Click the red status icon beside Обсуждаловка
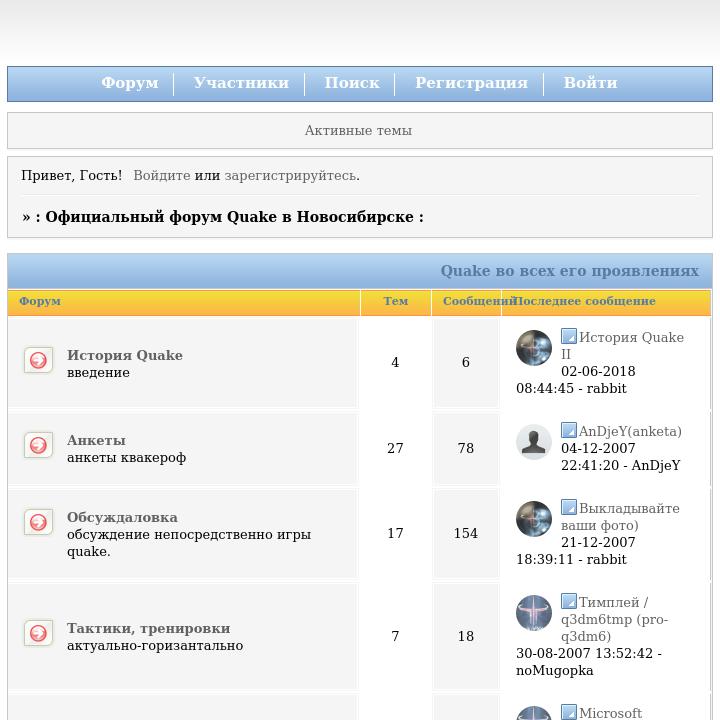The image size is (720, 720). click(38, 522)
